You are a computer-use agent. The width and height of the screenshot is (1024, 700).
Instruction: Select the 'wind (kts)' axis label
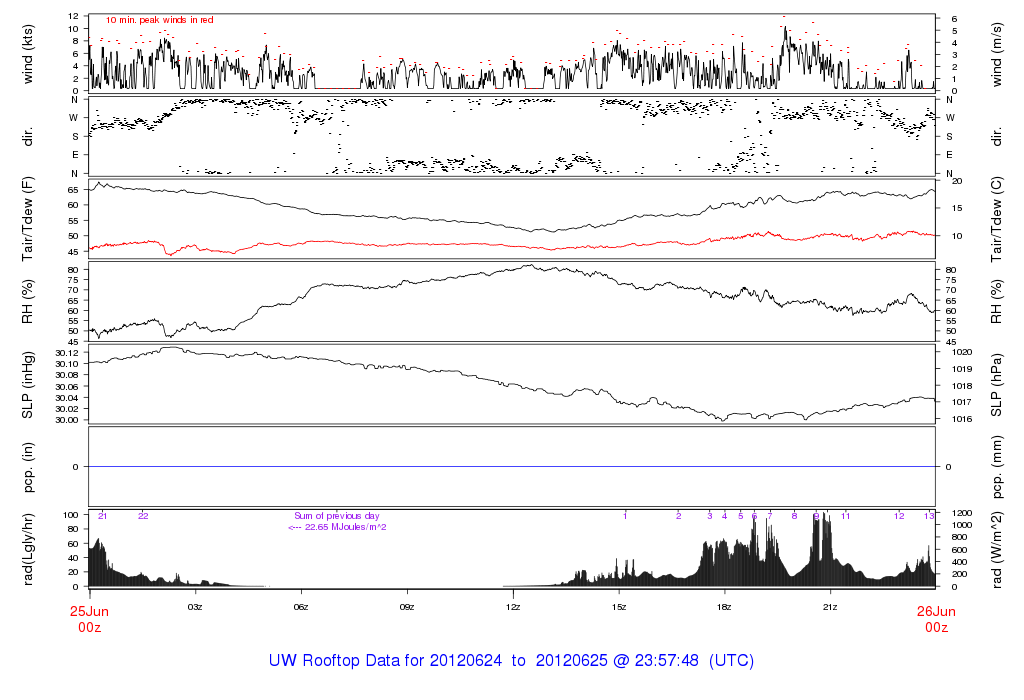click(x=27, y=54)
